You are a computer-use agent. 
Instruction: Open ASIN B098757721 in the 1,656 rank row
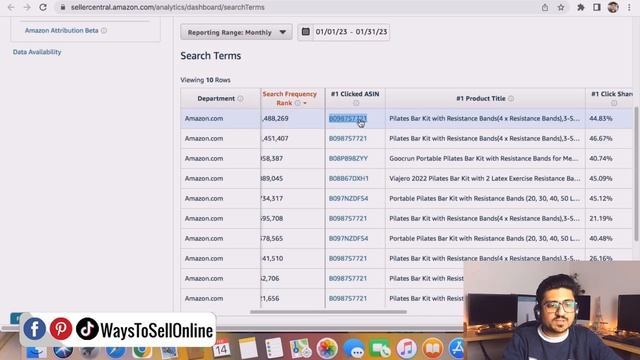click(x=348, y=298)
